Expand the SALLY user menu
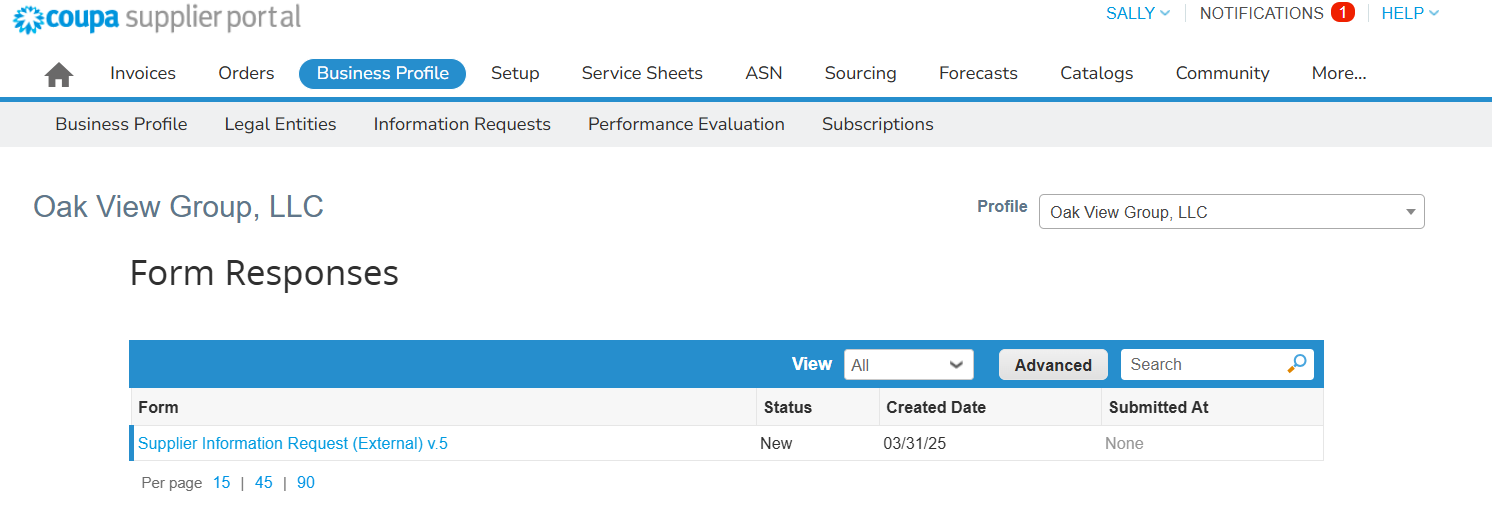Screen dimensions: 1492x523 1138,13
